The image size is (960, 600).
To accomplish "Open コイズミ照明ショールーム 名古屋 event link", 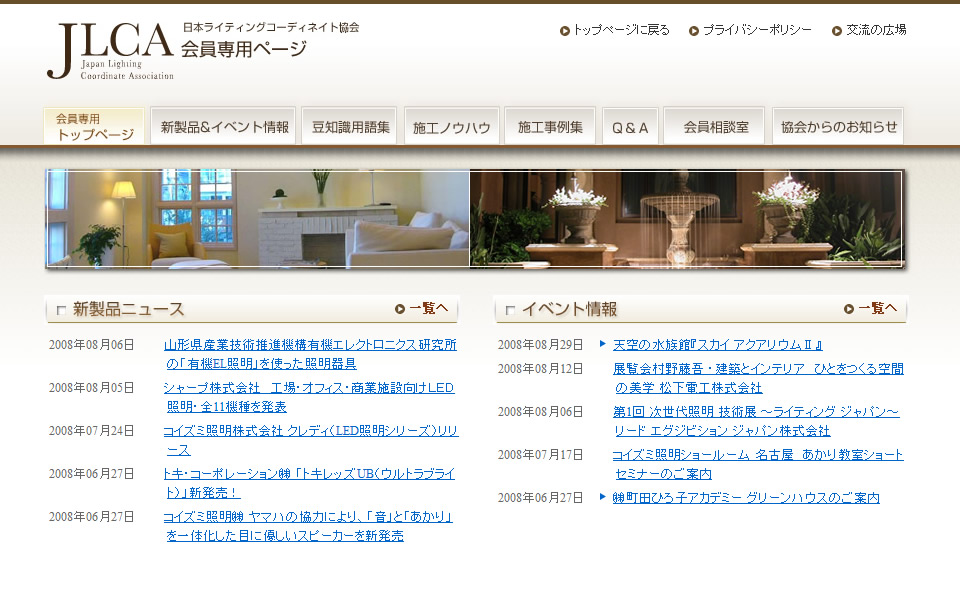I will [758, 463].
